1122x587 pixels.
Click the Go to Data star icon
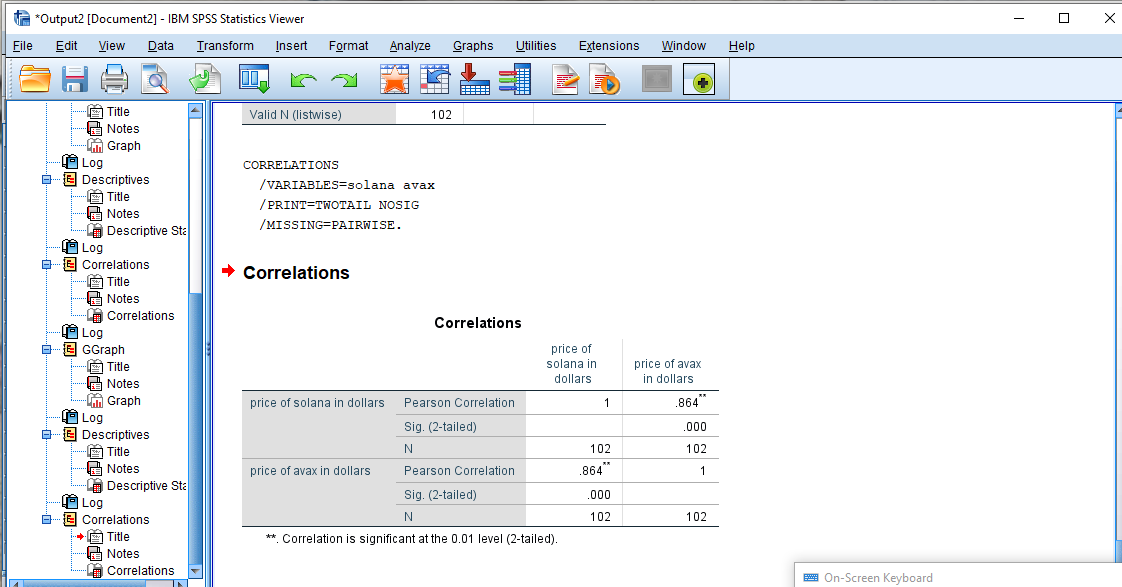coord(394,79)
